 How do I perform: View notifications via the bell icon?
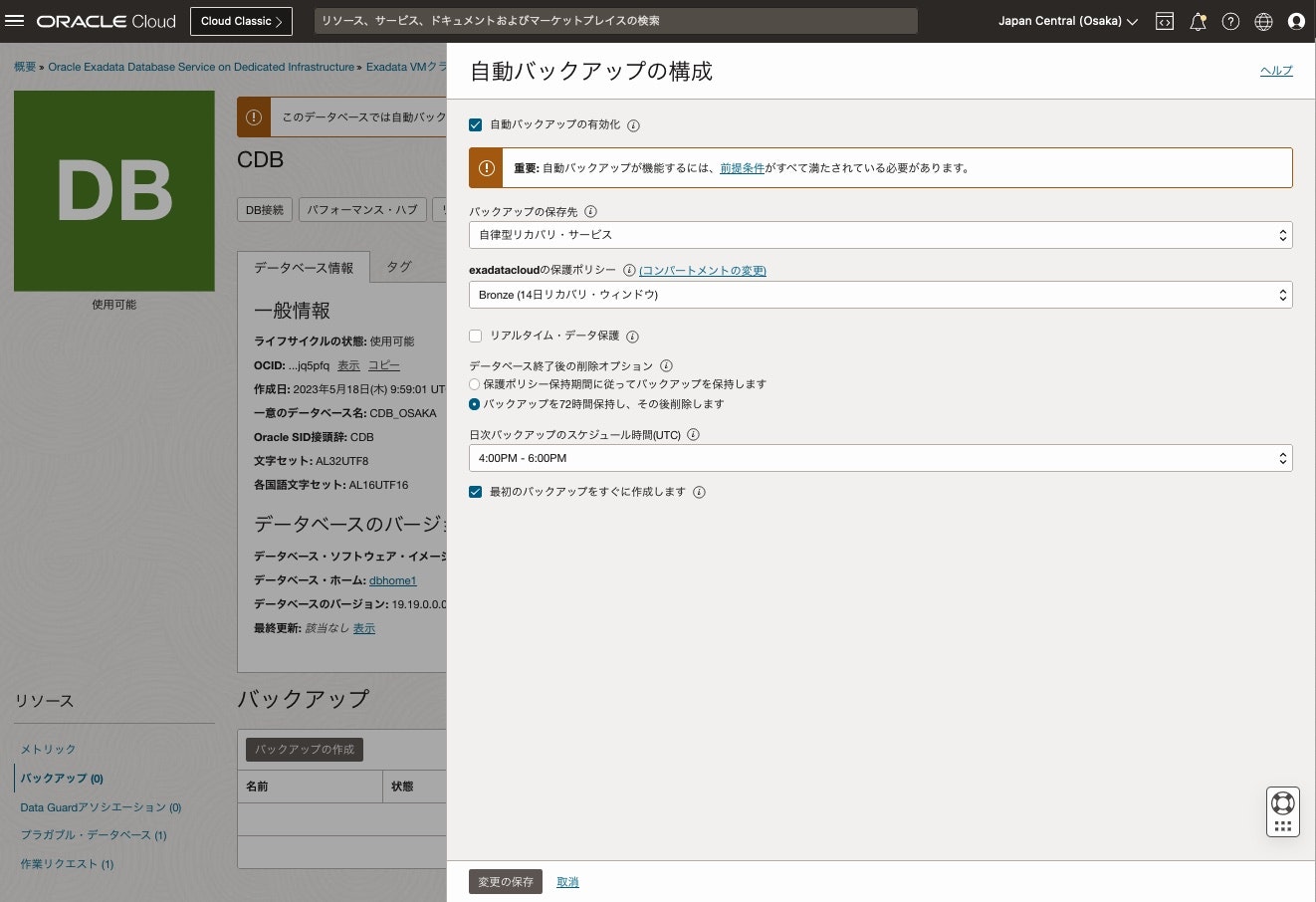[x=1198, y=21]
